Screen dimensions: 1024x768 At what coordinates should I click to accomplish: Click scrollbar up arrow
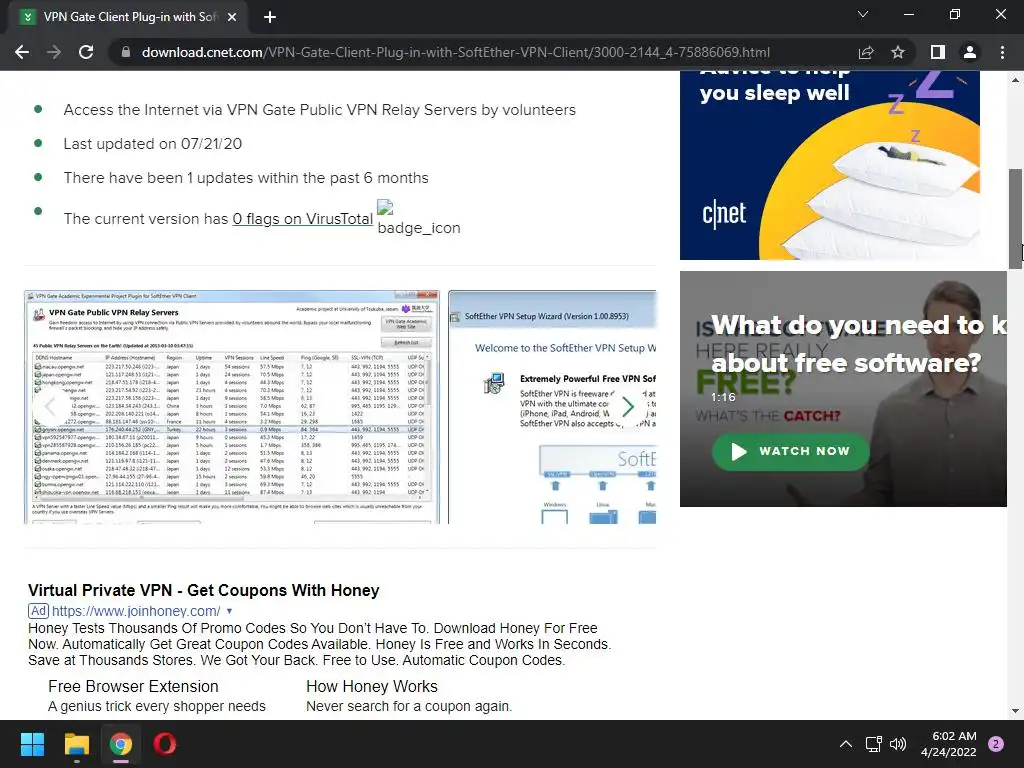pos(1016,80)
